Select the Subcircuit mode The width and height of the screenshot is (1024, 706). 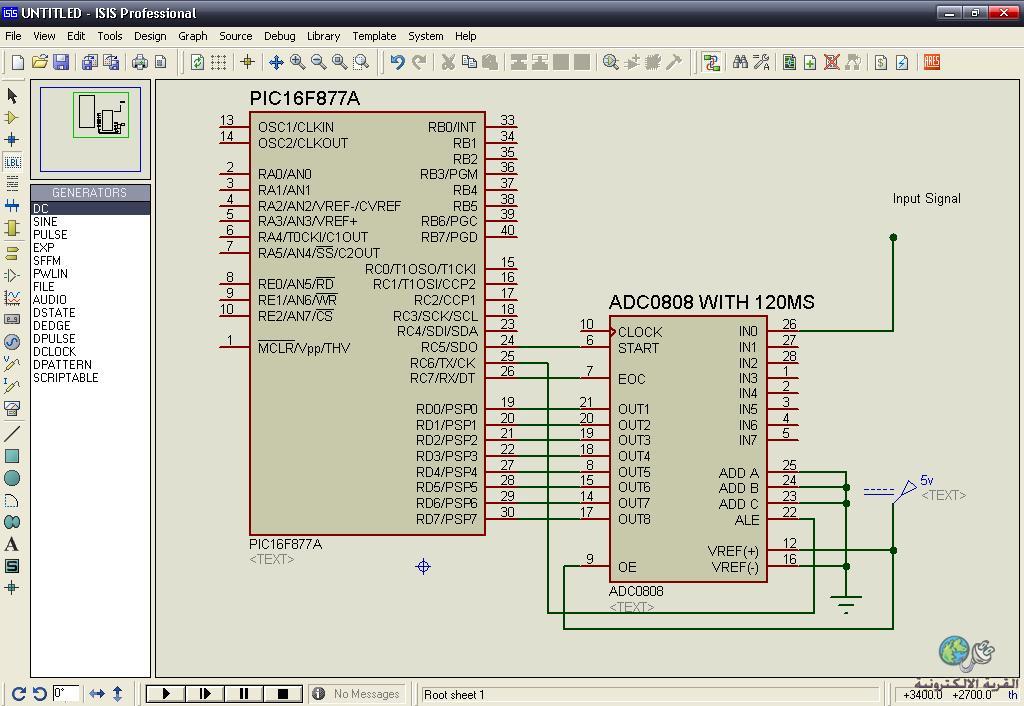coord(12,228)
